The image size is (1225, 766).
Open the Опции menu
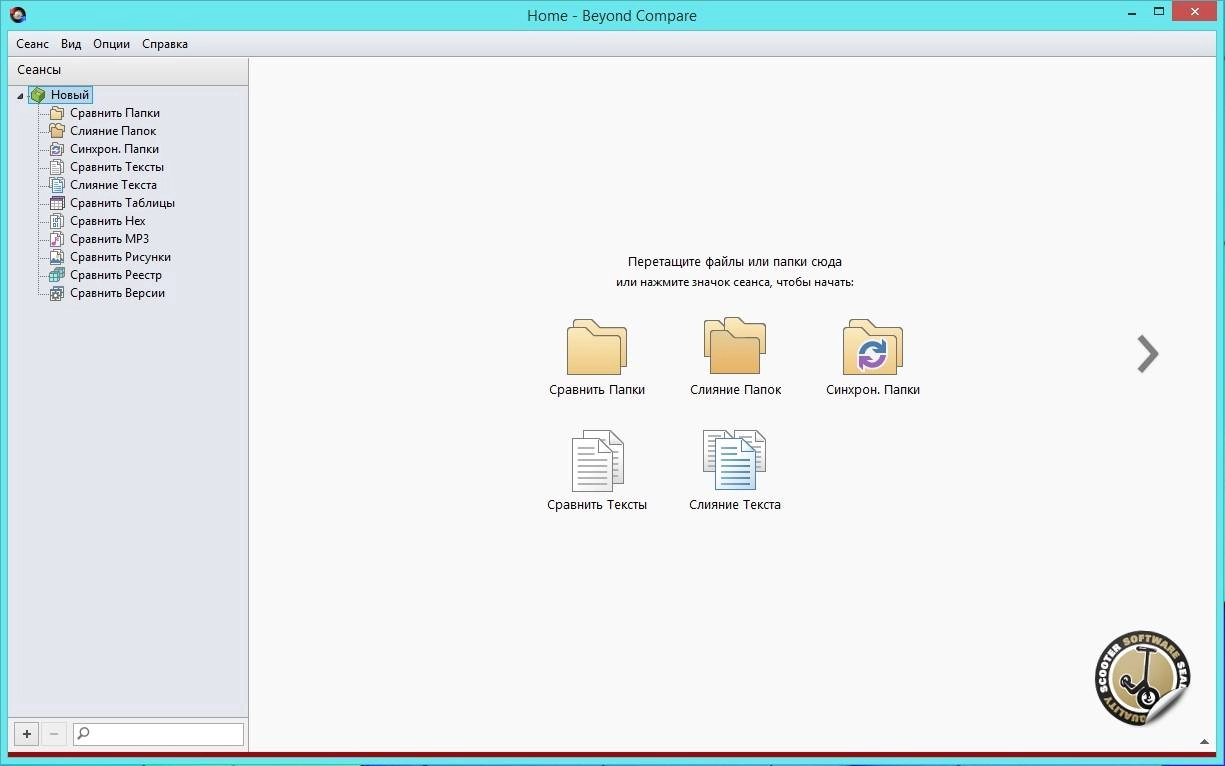[112, 44]
